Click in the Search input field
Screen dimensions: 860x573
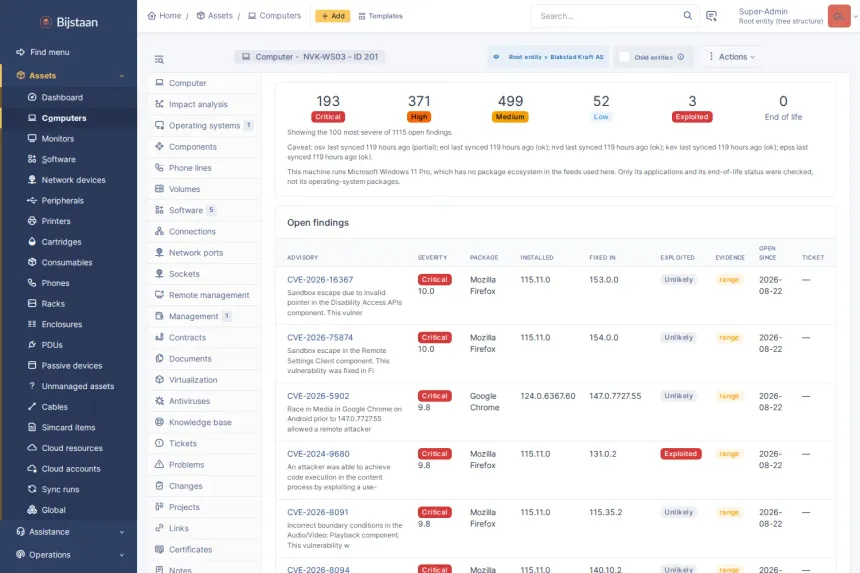click(x=609, y=16)
